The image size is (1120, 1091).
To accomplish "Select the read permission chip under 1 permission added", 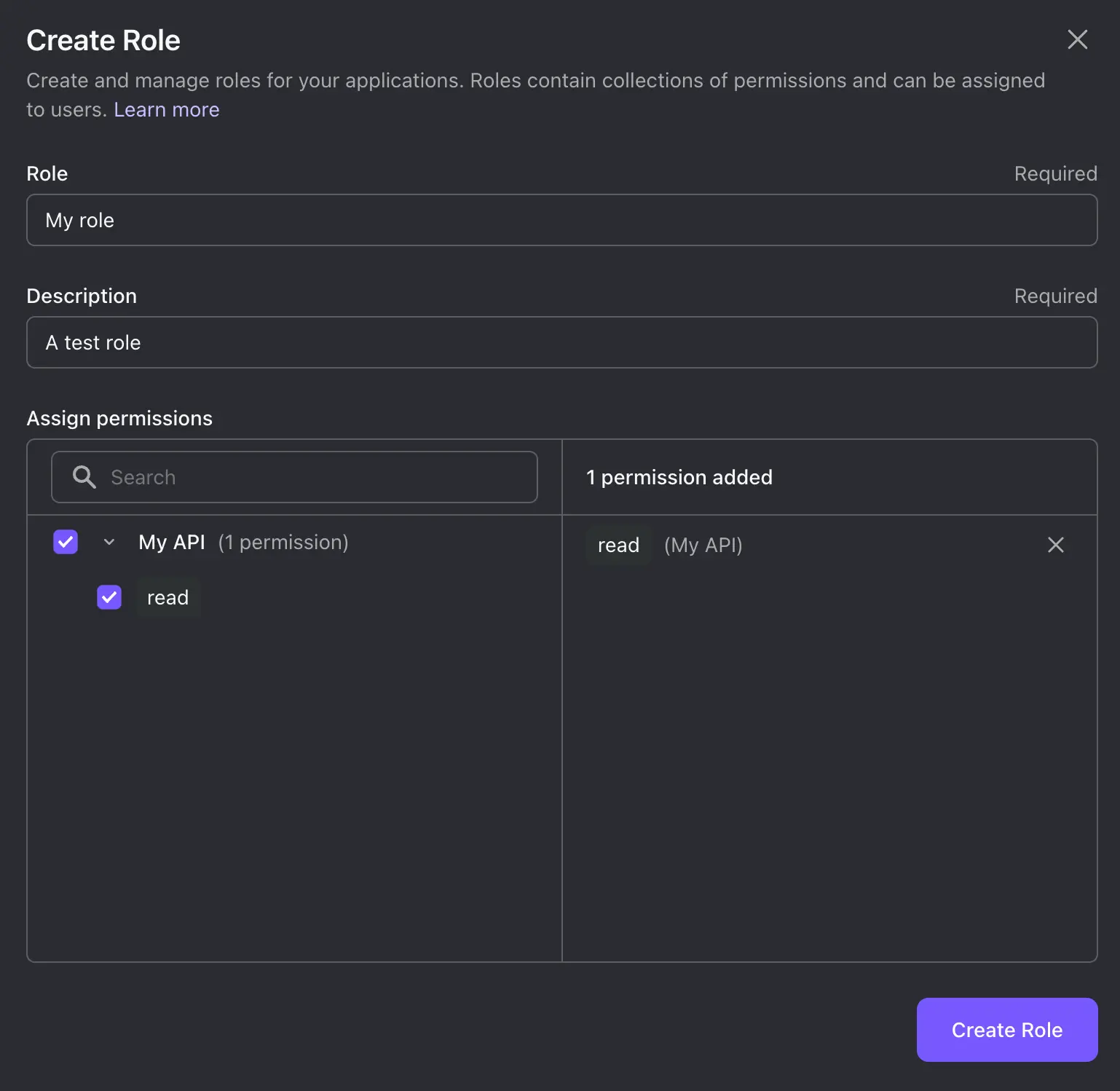I will [x=618, y=545].
